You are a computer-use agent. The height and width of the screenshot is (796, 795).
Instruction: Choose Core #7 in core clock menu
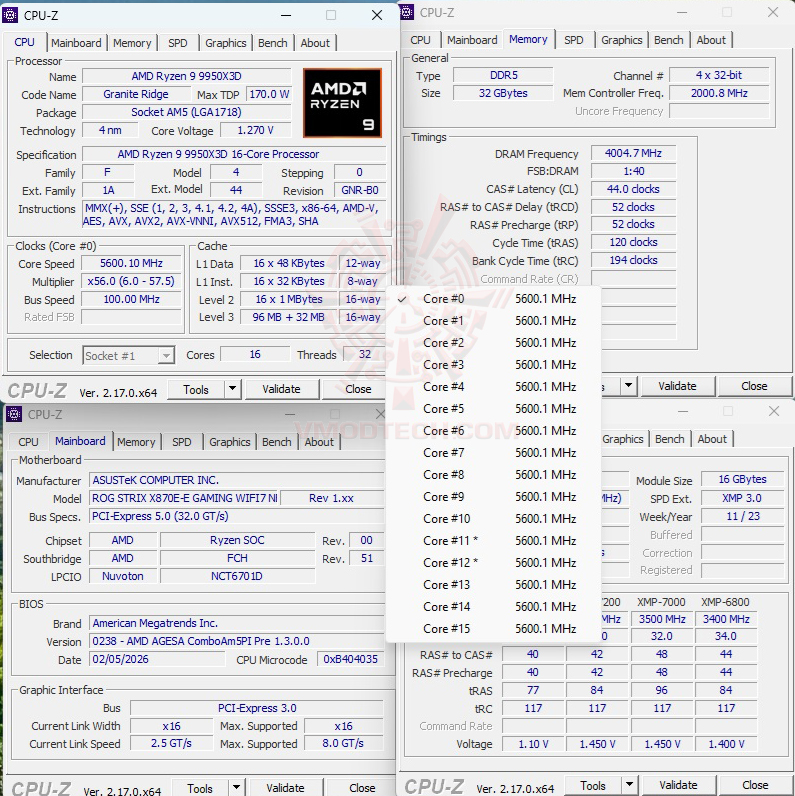(x=493, y=453)
